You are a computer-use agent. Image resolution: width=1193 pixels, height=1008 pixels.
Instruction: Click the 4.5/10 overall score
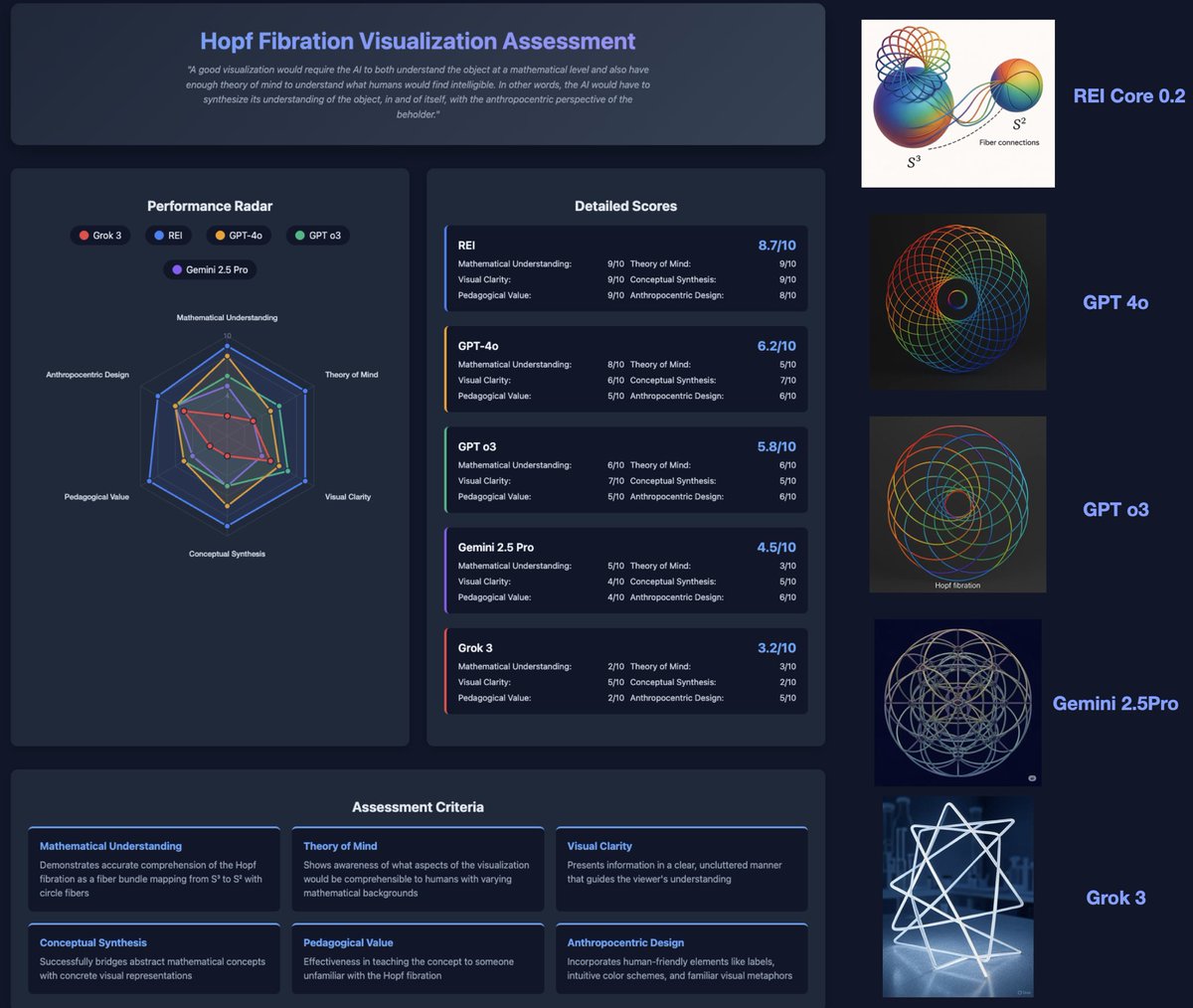(x=776, y=547)
